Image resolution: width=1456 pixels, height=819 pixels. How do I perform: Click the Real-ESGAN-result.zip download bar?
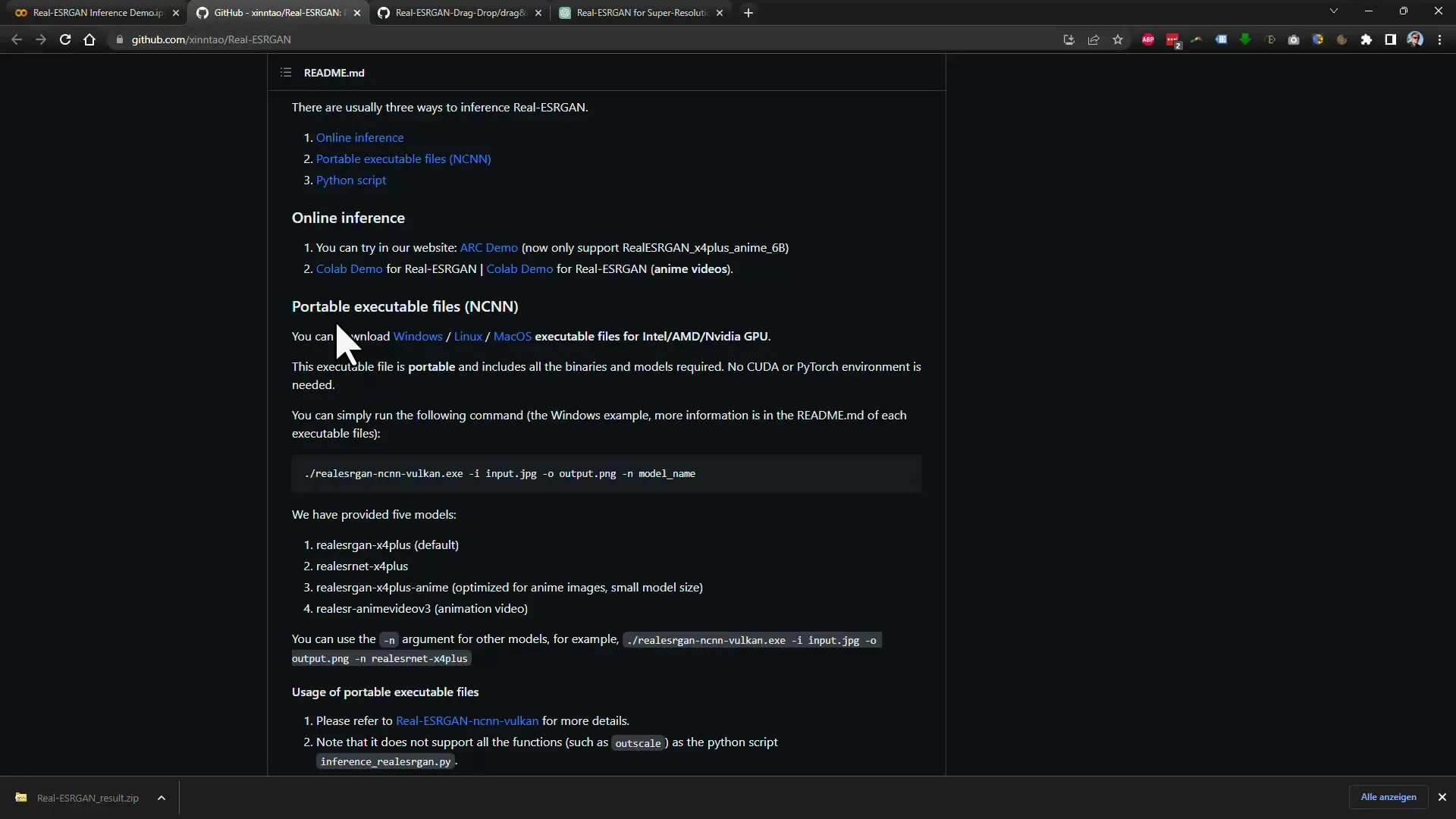88,798
